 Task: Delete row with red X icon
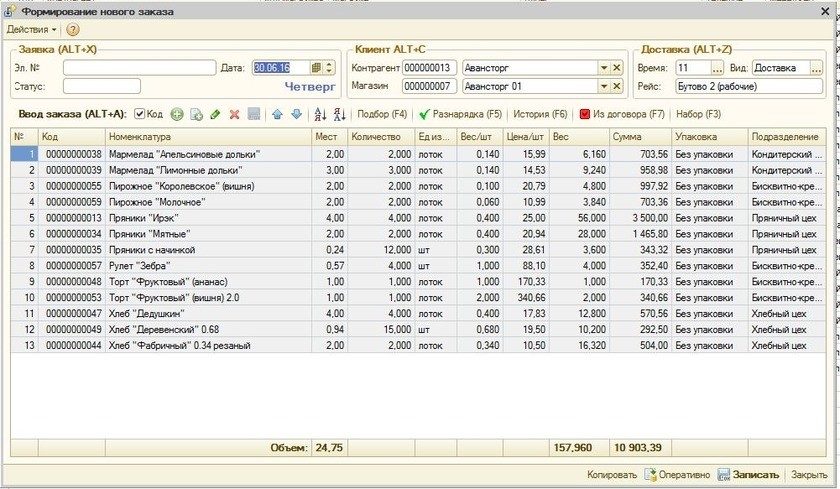click(x=234, y=114)
